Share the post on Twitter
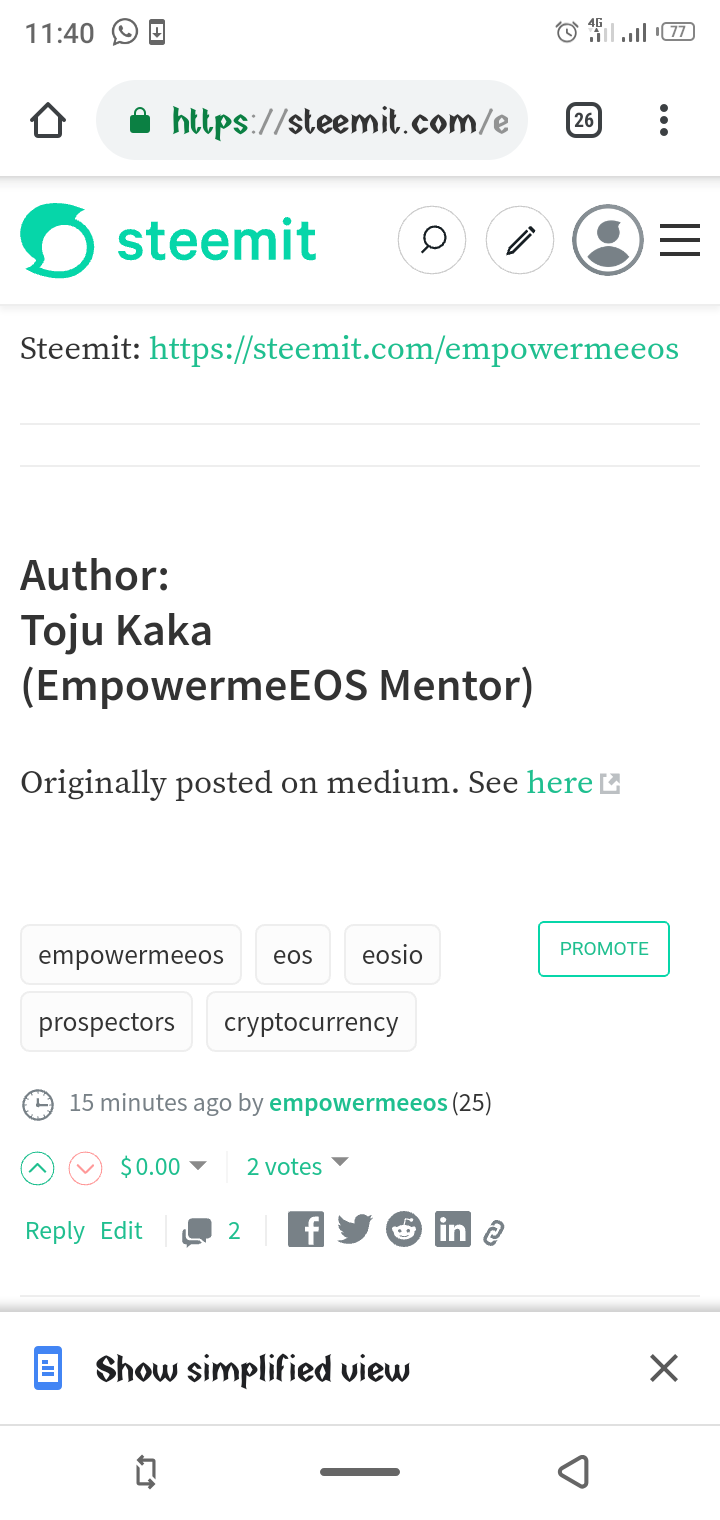The width and height of the screenshot is (720, 1520). point(354,1229)
